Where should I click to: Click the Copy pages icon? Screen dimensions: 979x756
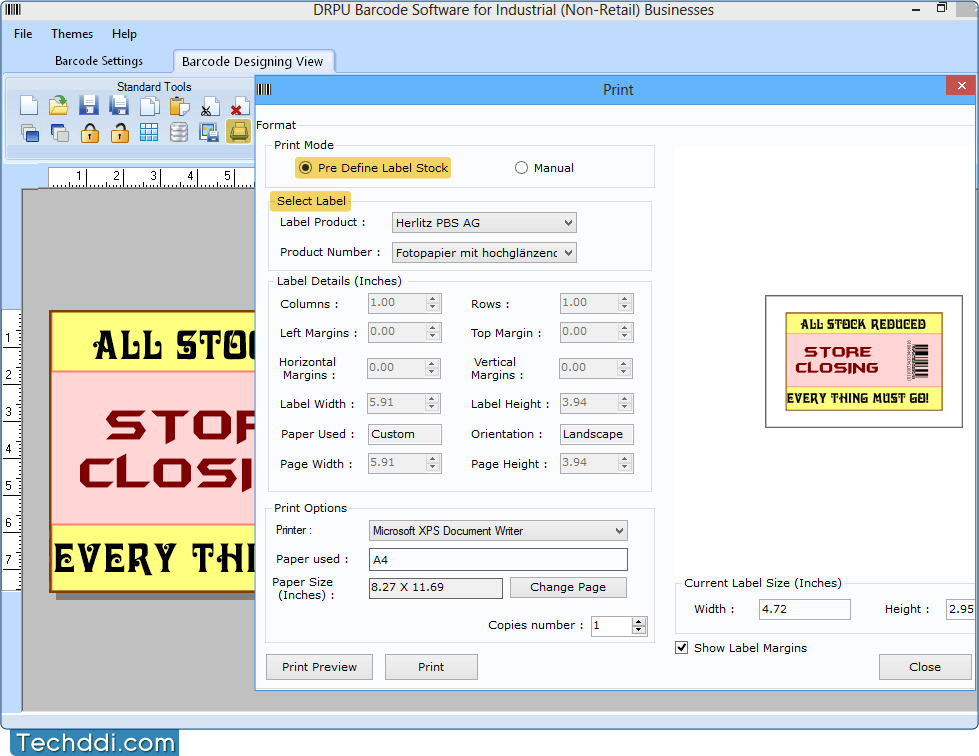(x=149, y=106)
